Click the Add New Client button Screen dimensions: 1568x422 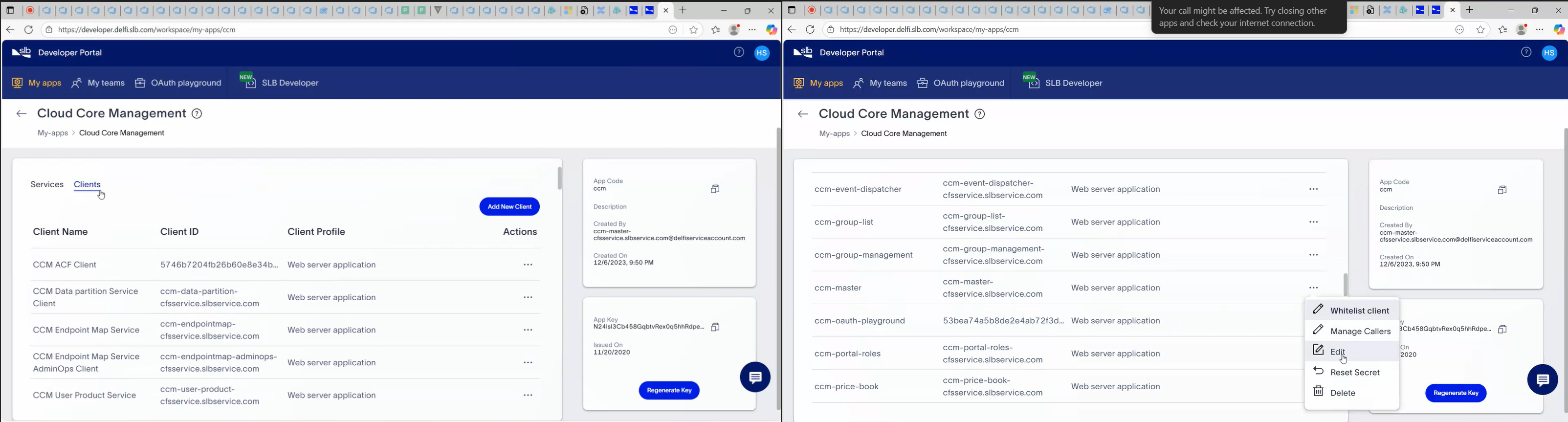tap(509, 207)
